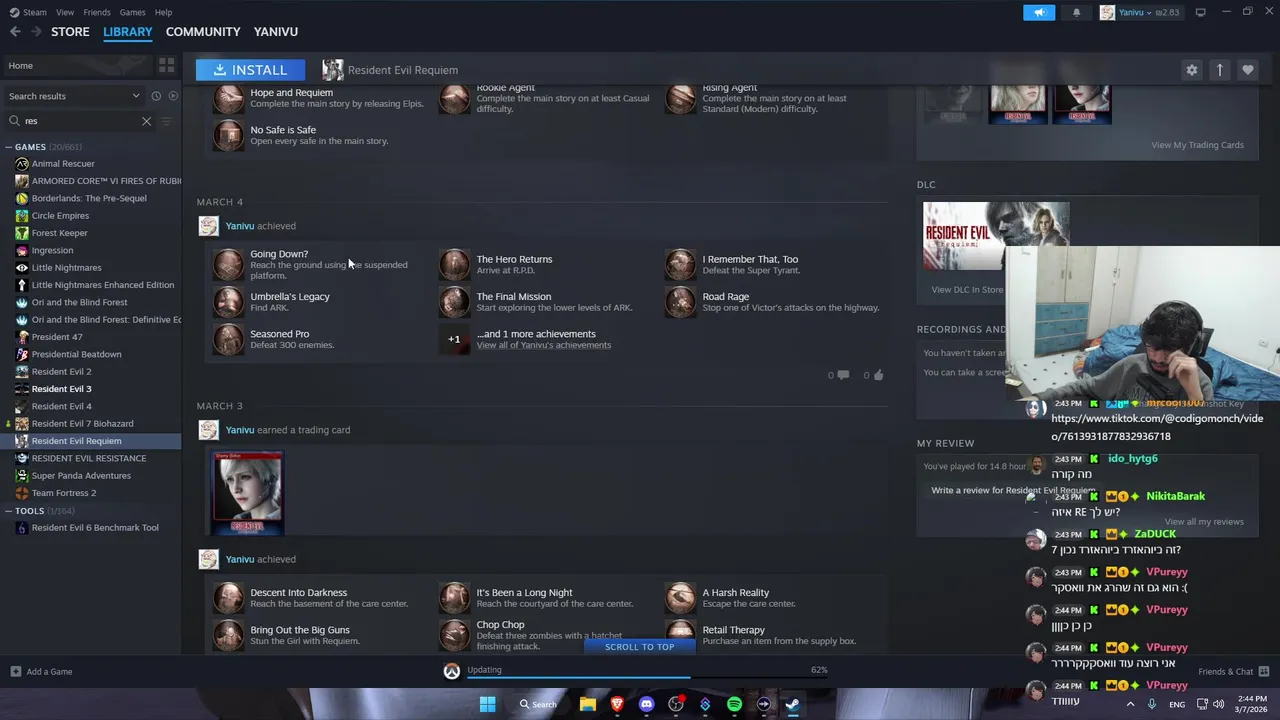Click SCROLL TO TOP button
This screenshot has width=1280, height=720.
click(x=639, y=647)
